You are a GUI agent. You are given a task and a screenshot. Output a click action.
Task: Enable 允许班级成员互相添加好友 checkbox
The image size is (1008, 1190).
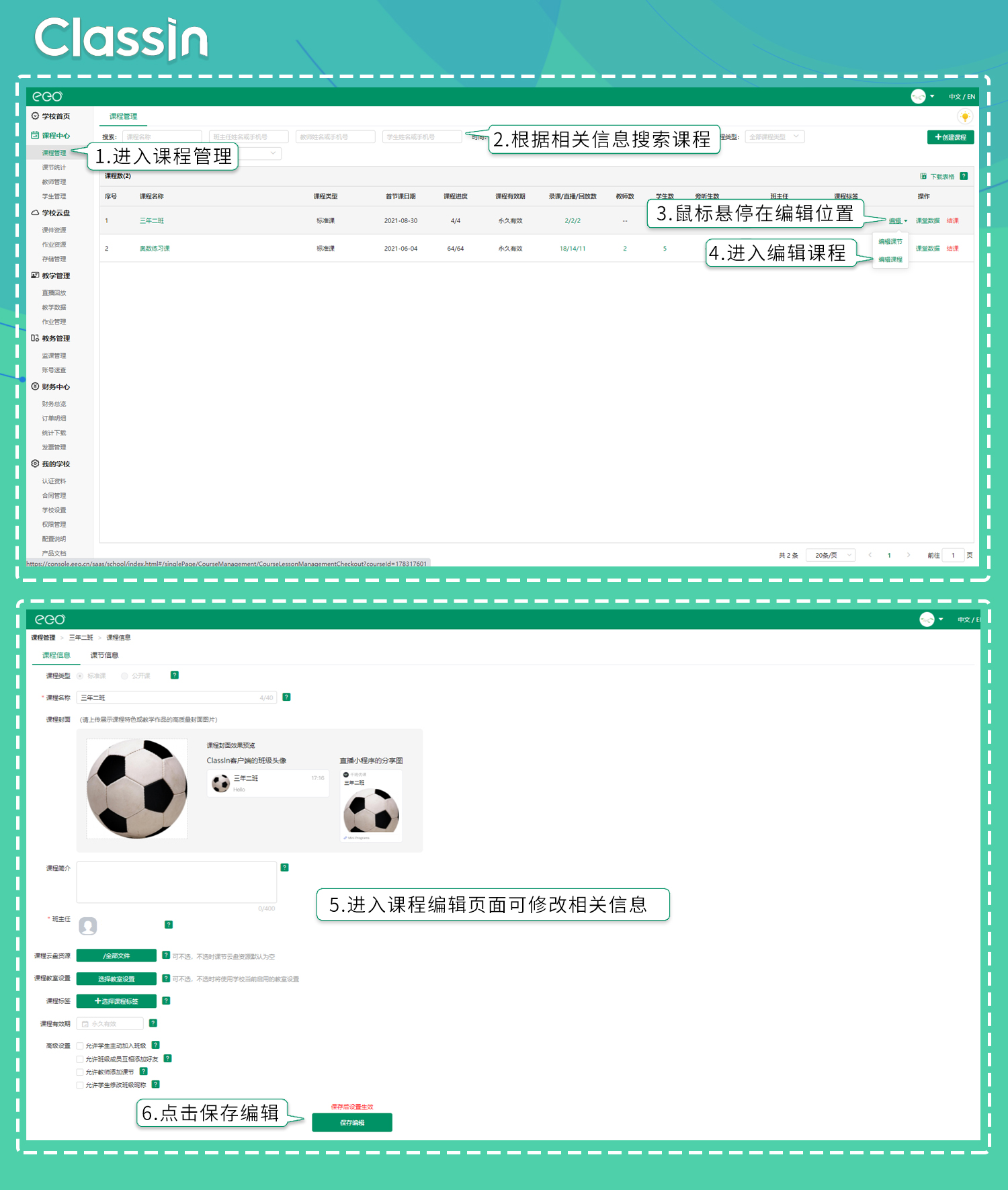pyautogui.click(x=80, y=1059)
